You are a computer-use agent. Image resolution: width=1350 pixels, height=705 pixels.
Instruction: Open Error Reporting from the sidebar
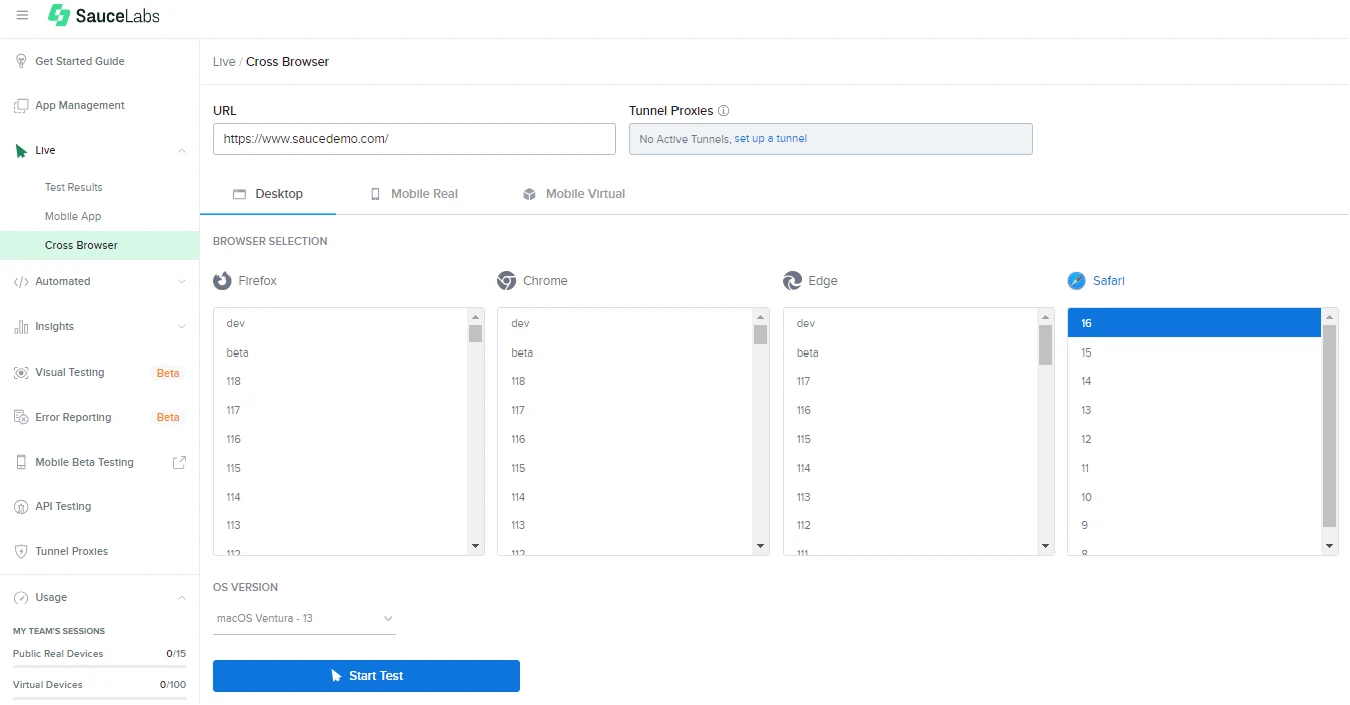pos(71,417)
